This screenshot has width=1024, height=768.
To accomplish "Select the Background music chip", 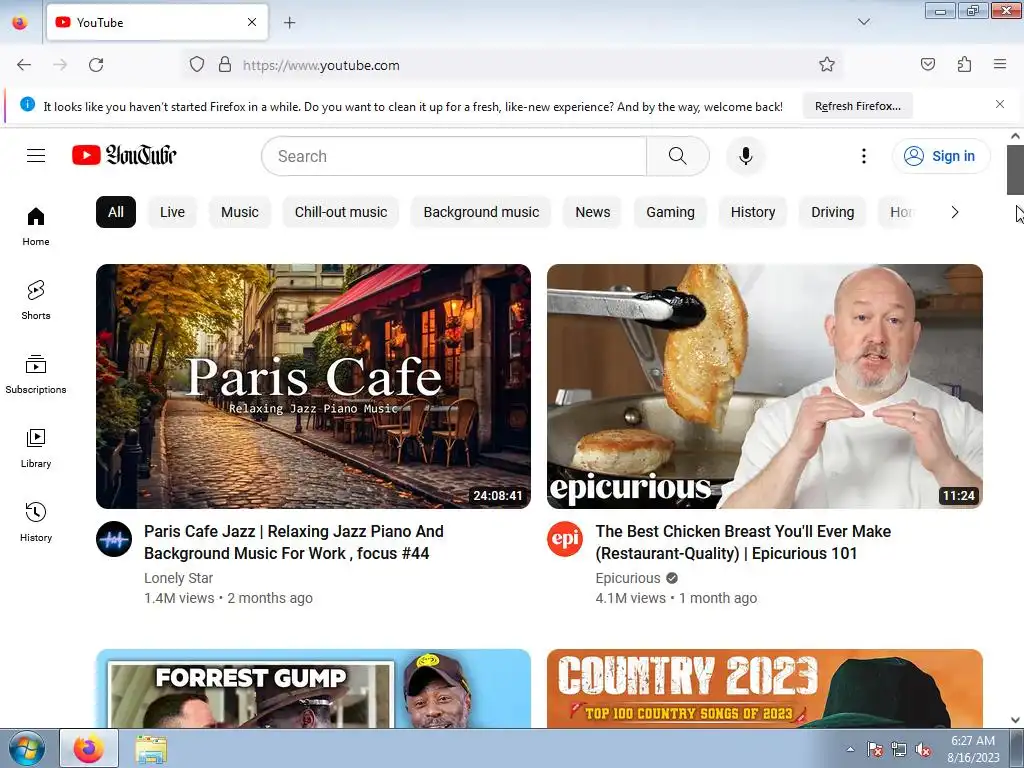I will (481, 212).
